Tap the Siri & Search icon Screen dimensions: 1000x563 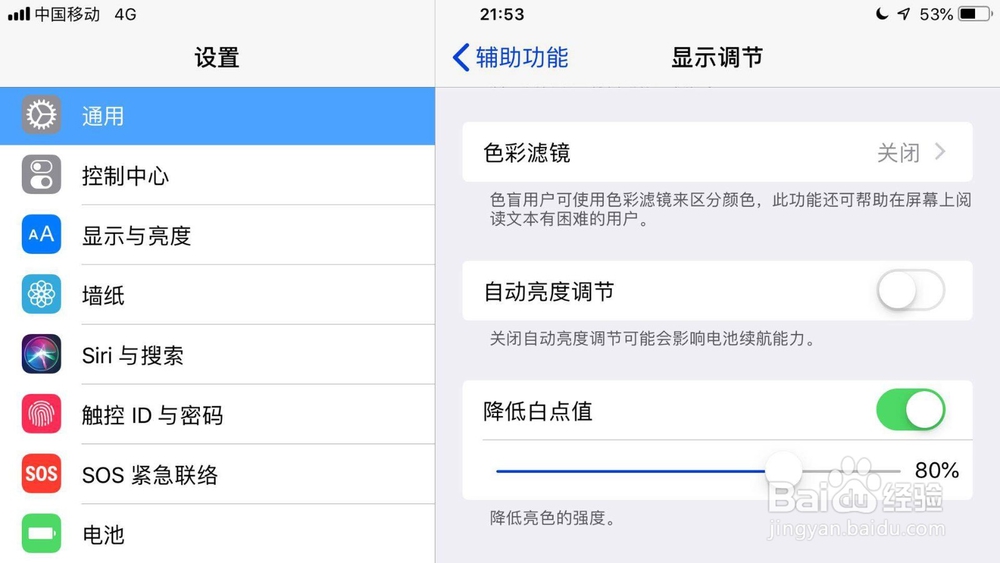41,355
